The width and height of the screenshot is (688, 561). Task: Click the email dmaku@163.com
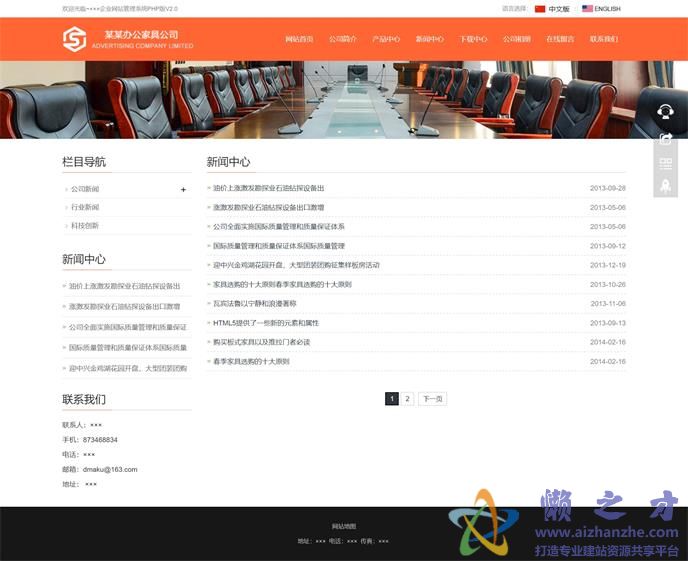point(110,469)
